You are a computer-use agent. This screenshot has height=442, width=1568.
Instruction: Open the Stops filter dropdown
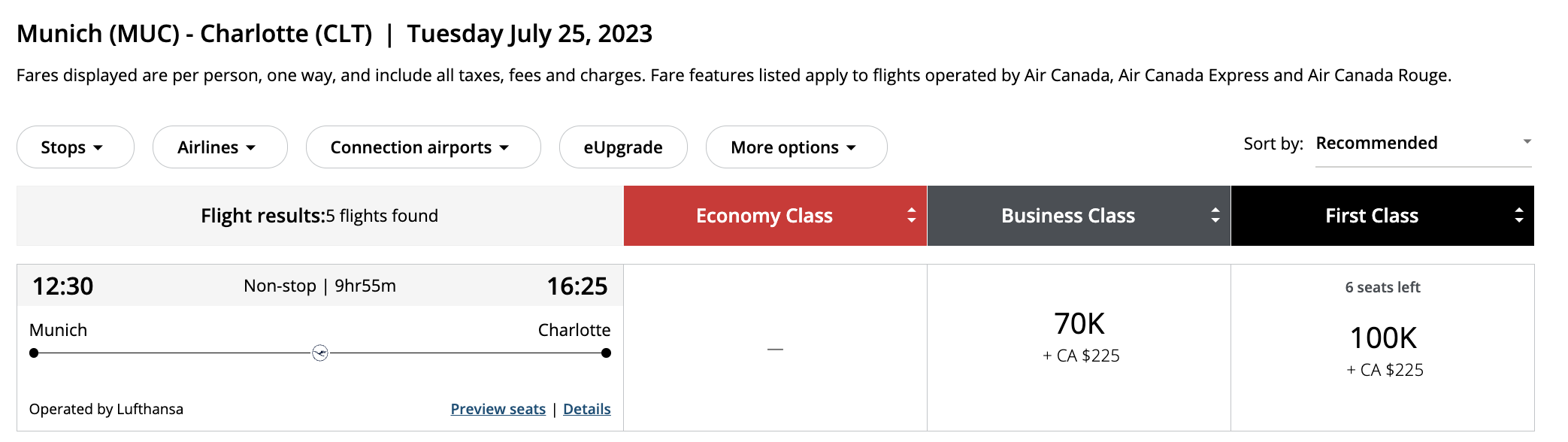pyautogui.click(x=75, y=147)
